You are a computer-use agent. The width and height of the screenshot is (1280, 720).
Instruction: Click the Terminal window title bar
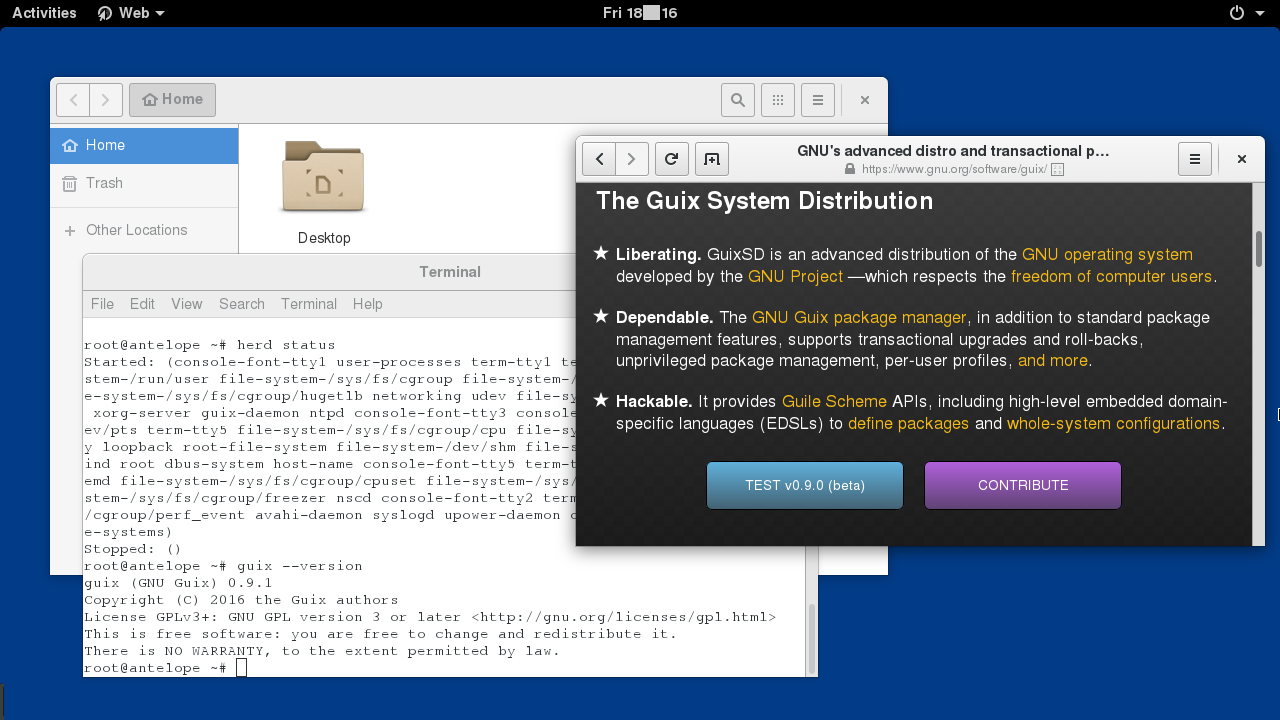click(x=450, y=272)
